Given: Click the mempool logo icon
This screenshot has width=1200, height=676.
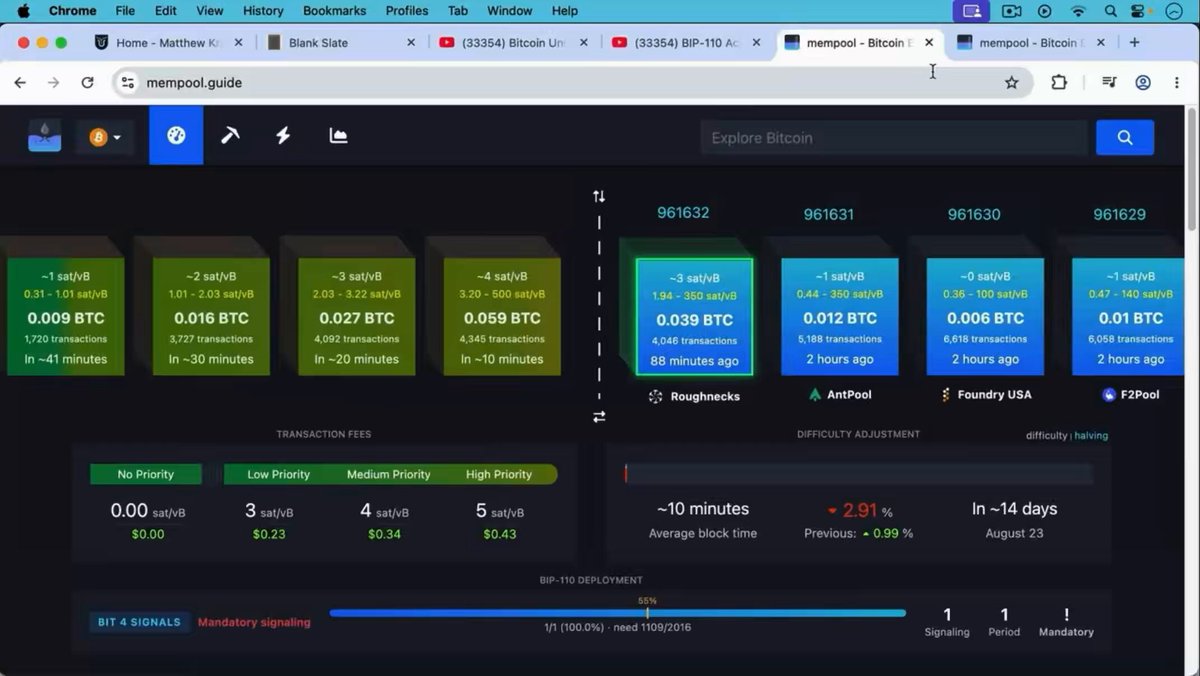Looking at the screenshot, I should (45, 136).
